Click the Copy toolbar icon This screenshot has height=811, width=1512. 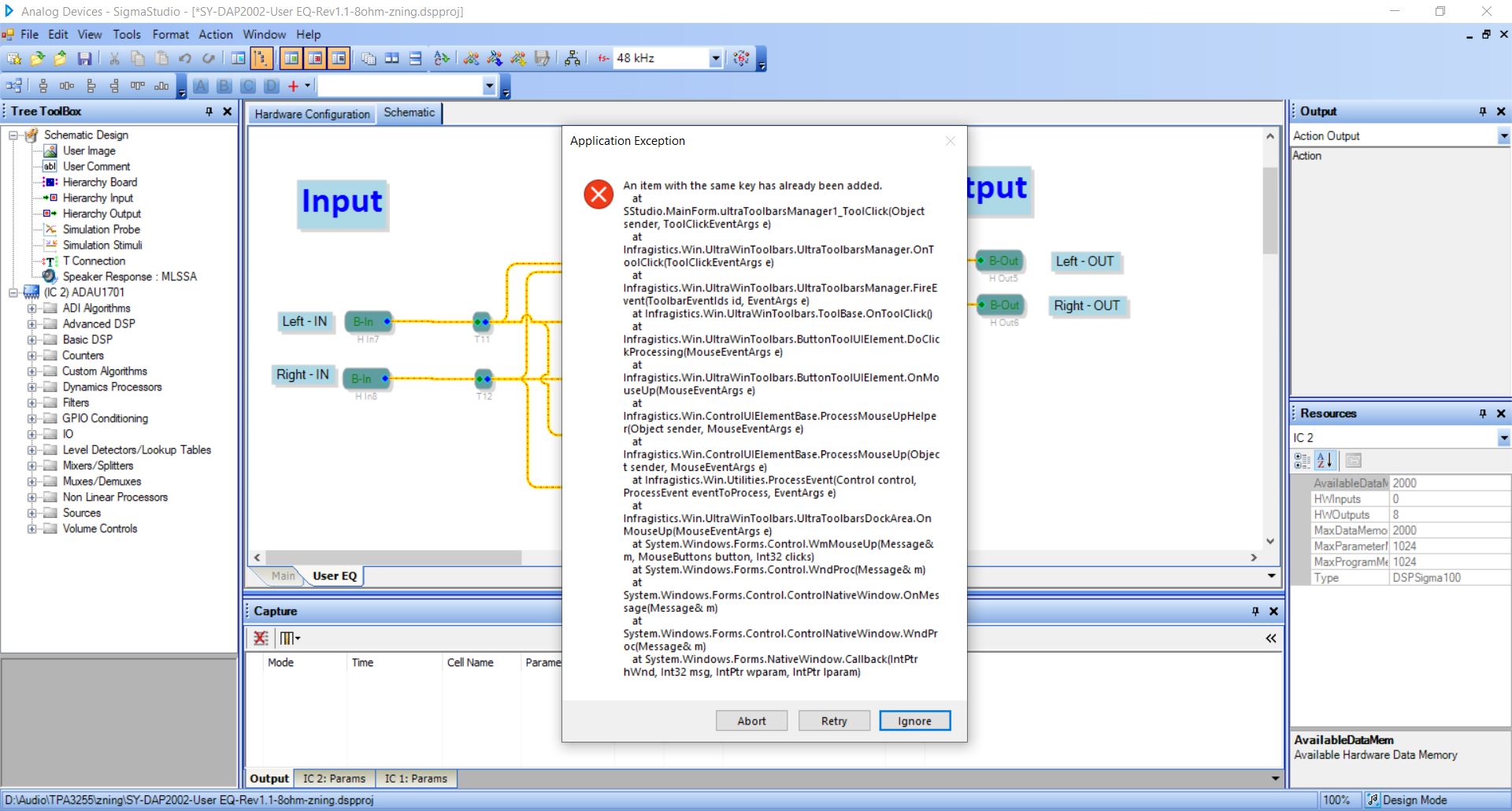[138, 58]
